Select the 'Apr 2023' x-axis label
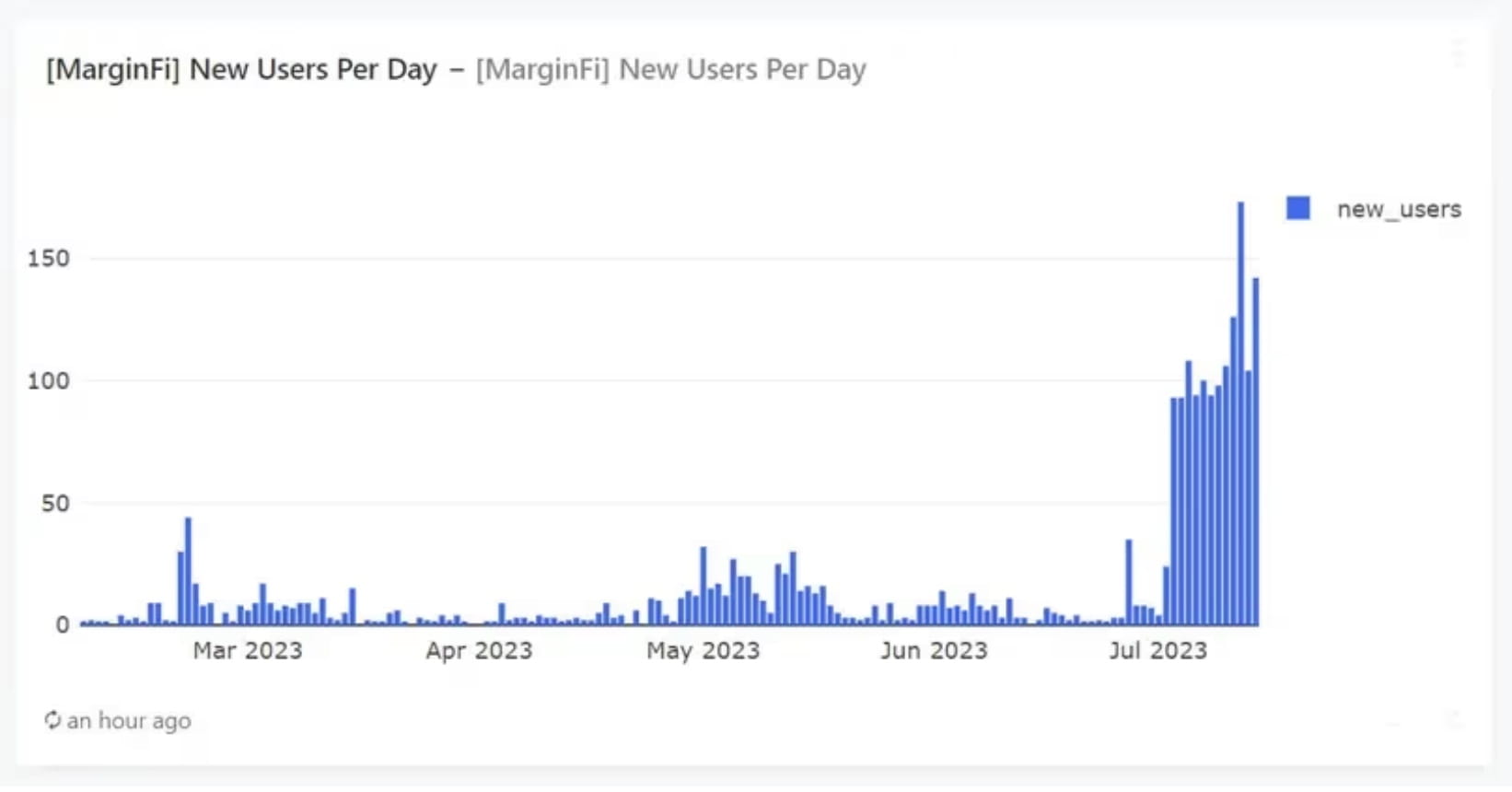 [x=479, y=651]
